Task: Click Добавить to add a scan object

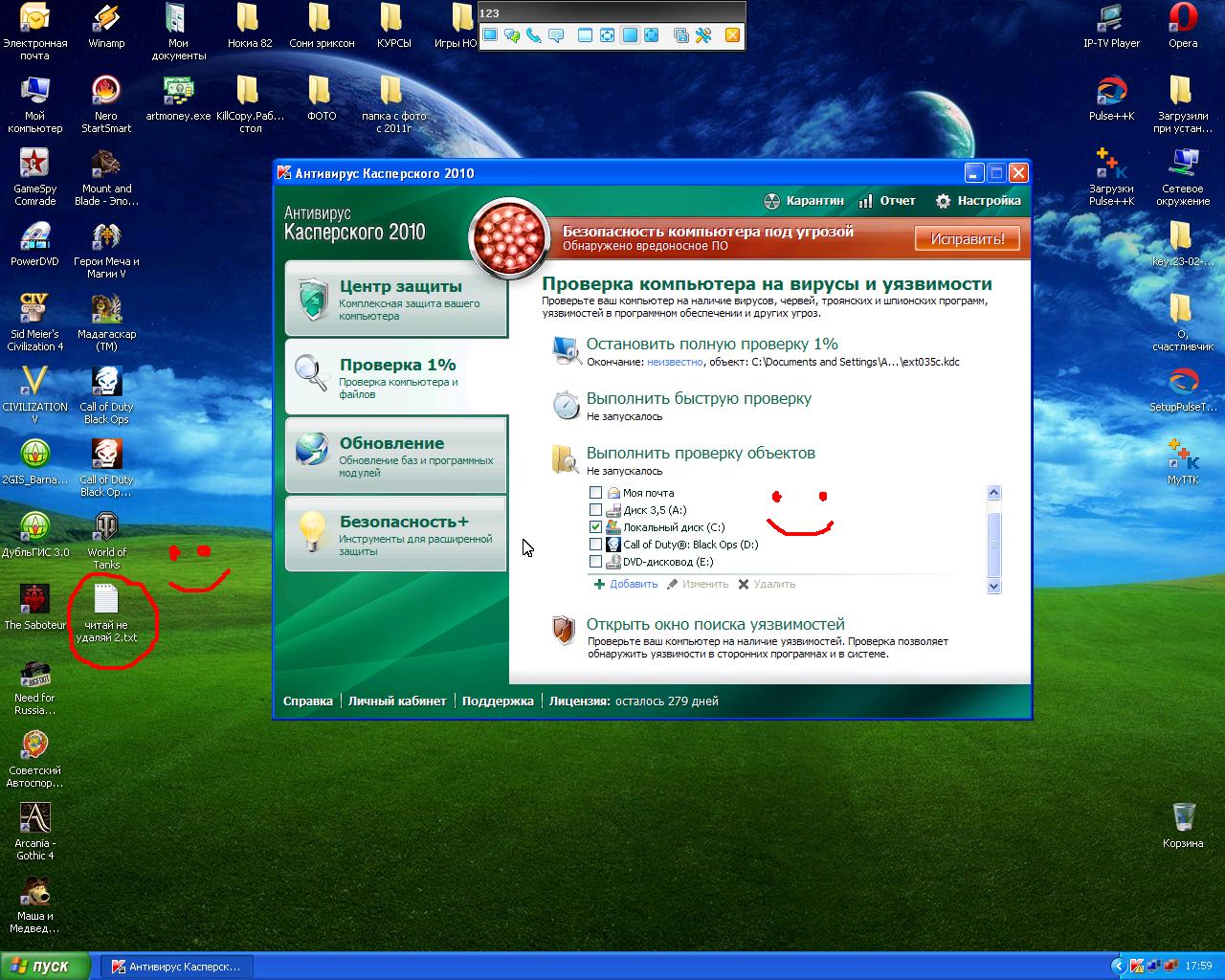Action: point(626,584)
